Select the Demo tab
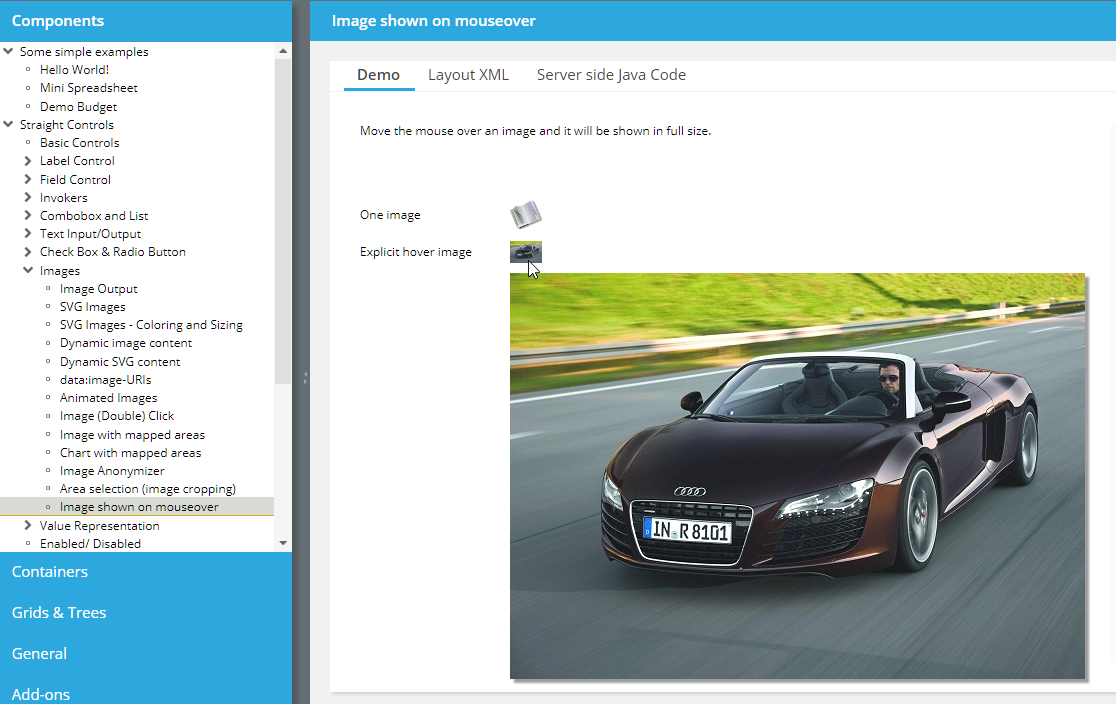 tap(378, 75)
